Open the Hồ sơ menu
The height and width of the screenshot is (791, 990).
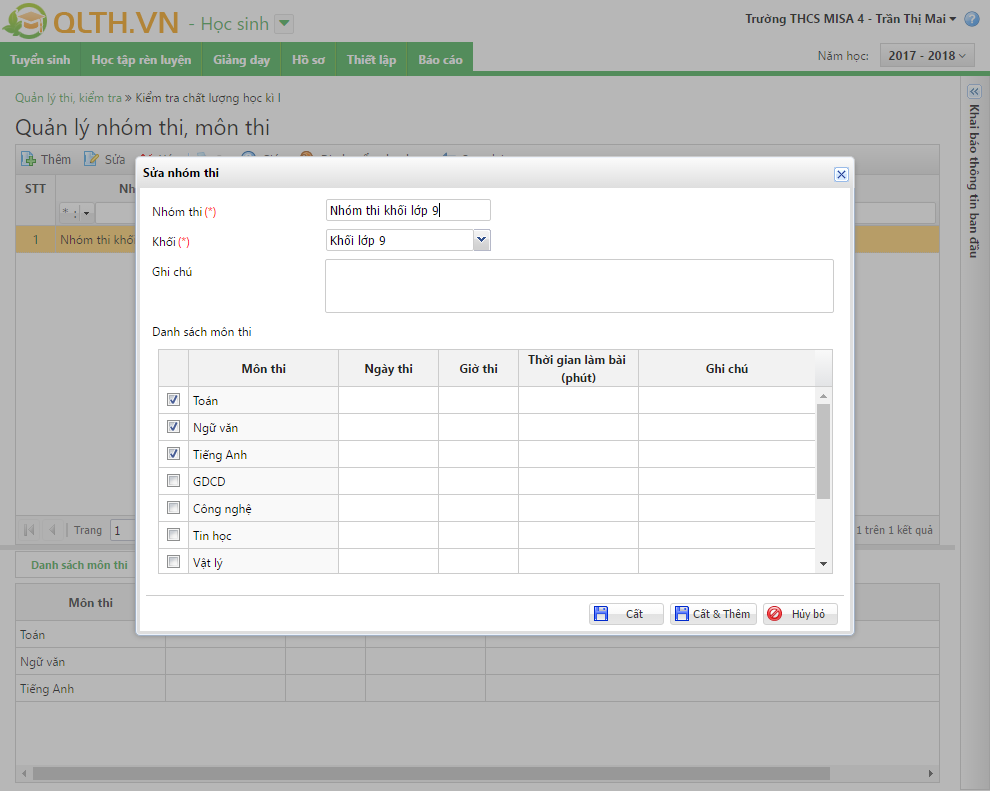[308, 59]
